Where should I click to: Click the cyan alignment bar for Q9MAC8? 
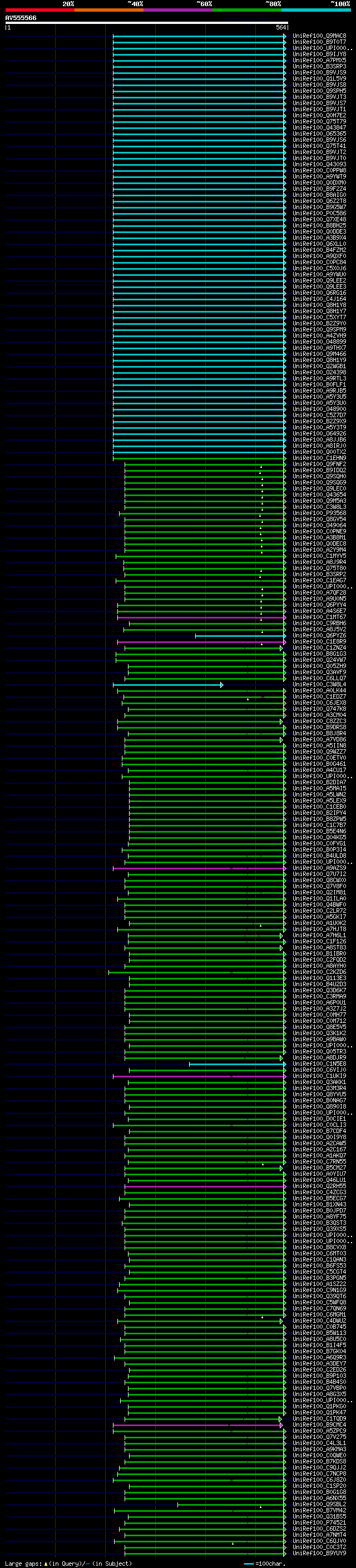pyautogui.click(x=200, y=36)
